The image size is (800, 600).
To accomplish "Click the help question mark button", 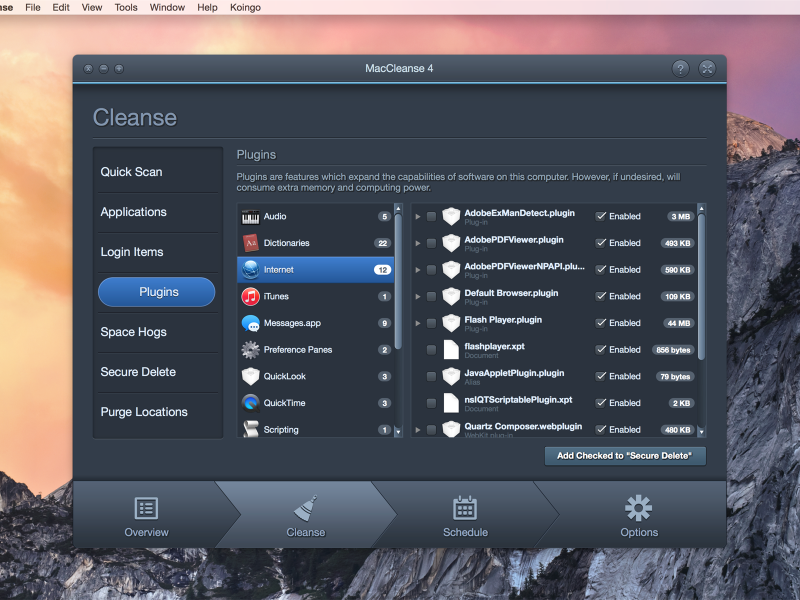I will click(x=680, y=68).
